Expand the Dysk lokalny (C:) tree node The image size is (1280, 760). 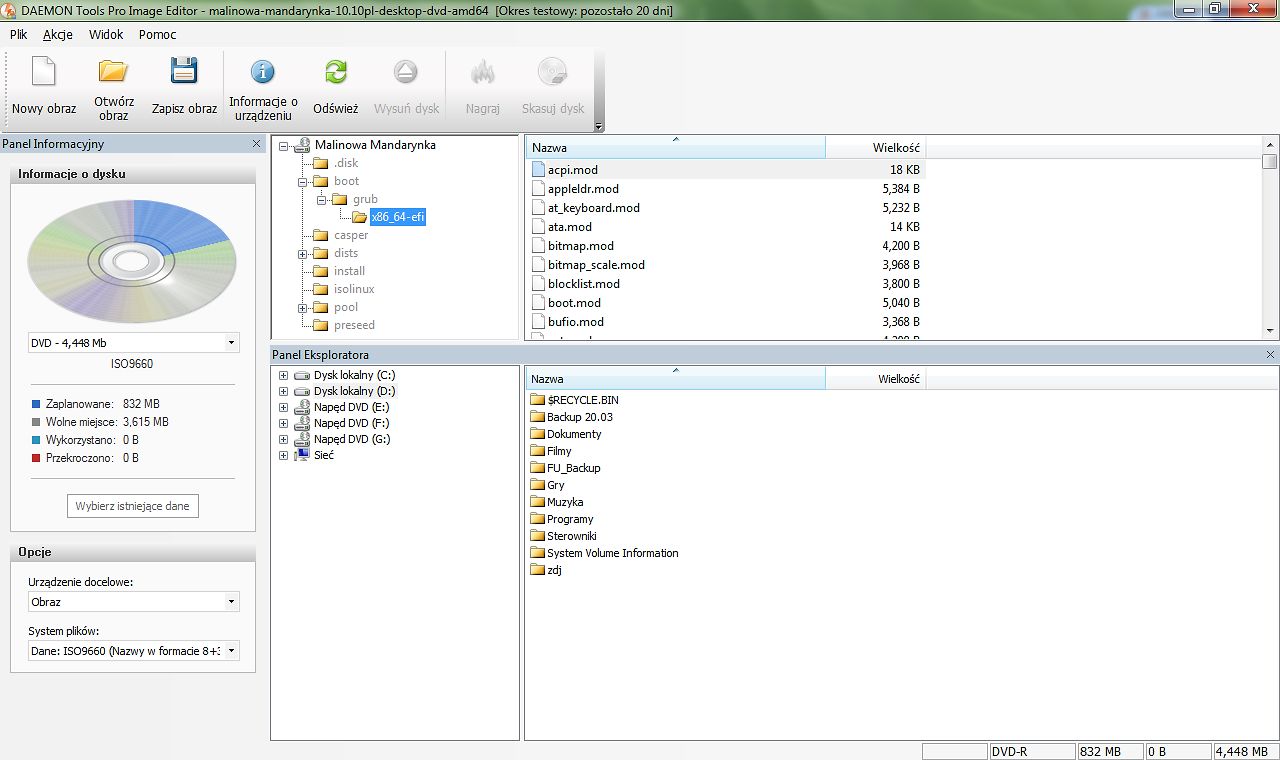click(x=284, y=376)
